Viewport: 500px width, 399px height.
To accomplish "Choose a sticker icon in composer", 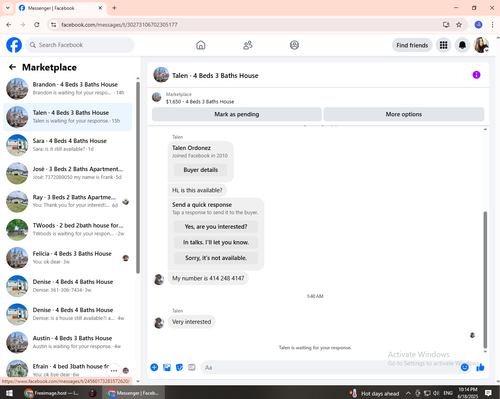I will pyautogui.click(x=179, y=367).
